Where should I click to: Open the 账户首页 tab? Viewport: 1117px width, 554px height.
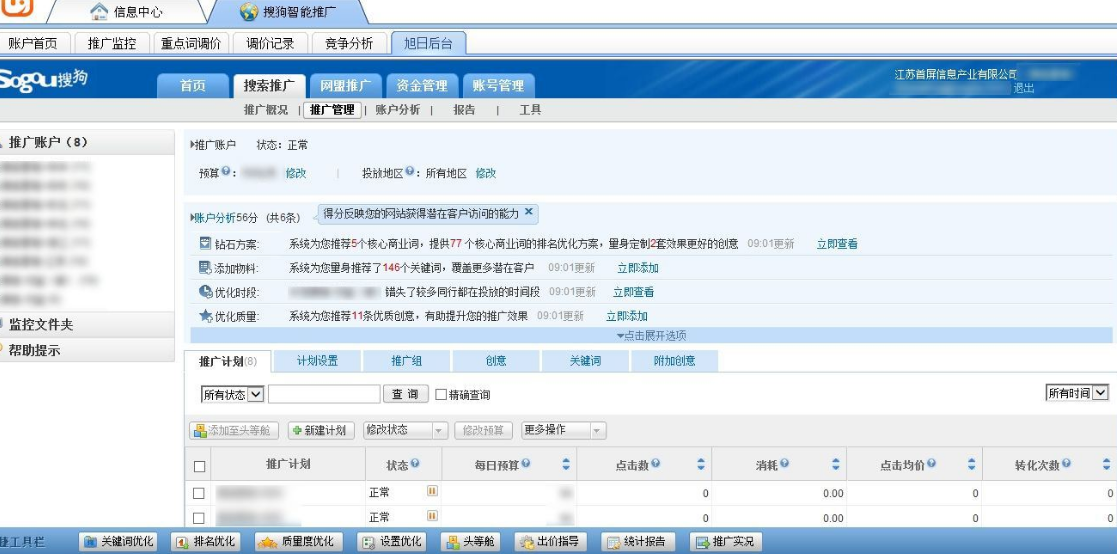33,43
